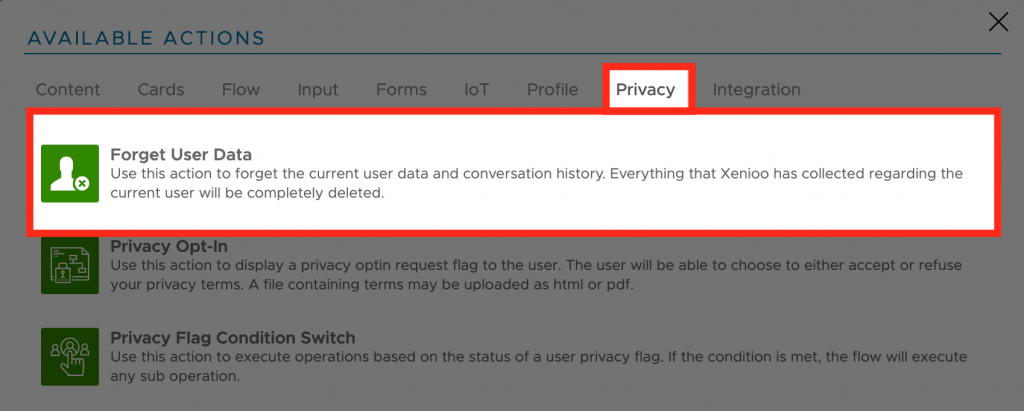Select the Privacy Opt-In action title
This screenshot has height=411, width=1024.
point(175,246)
